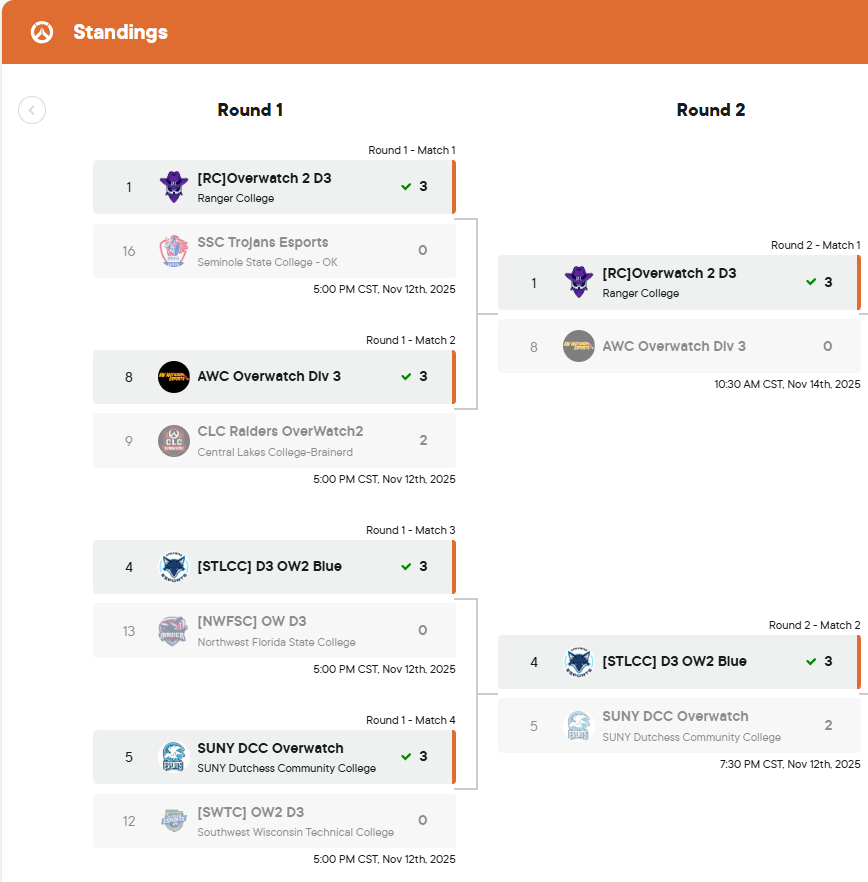Click the Ranger College logo in Round 2 Match 1

(x=579, y=282)
